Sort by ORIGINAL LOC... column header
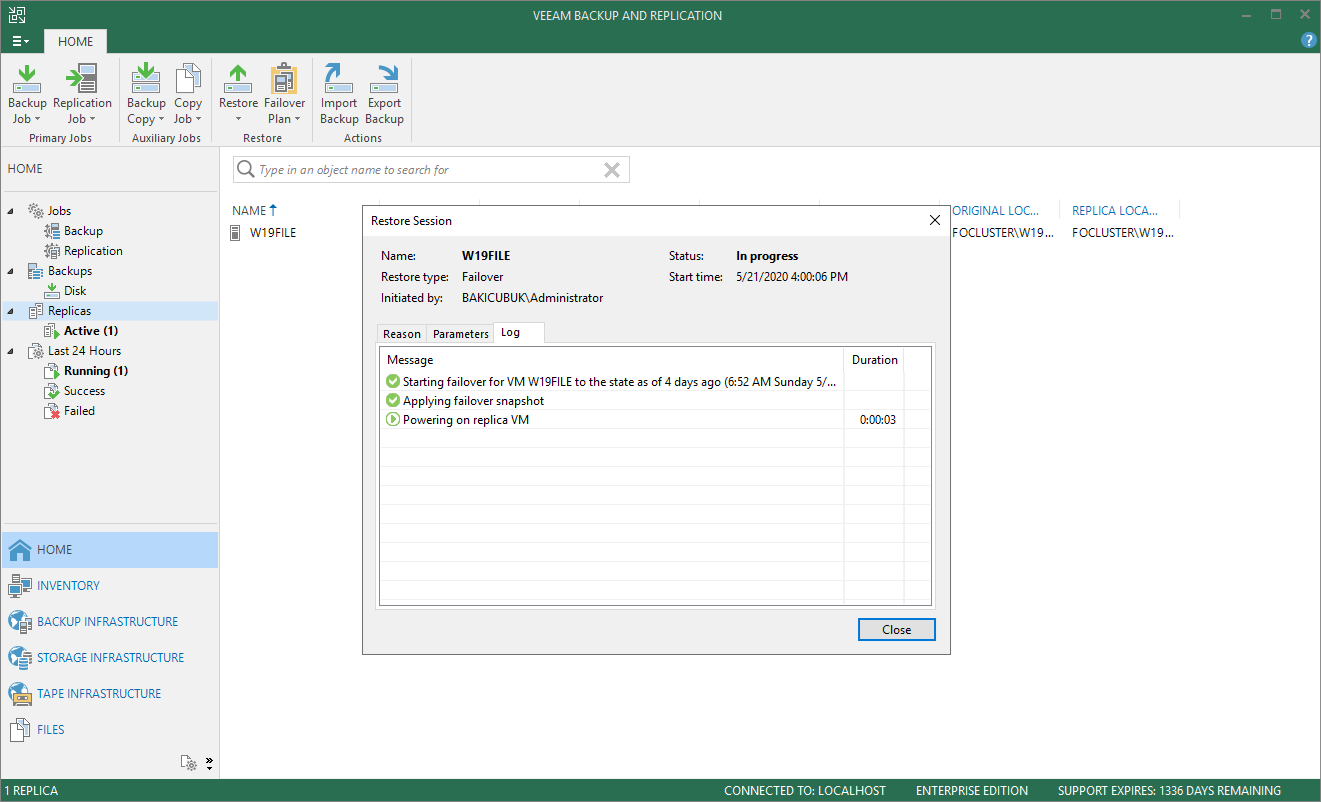The height and width of the screenshot is (802, 1321). (995, 211)
